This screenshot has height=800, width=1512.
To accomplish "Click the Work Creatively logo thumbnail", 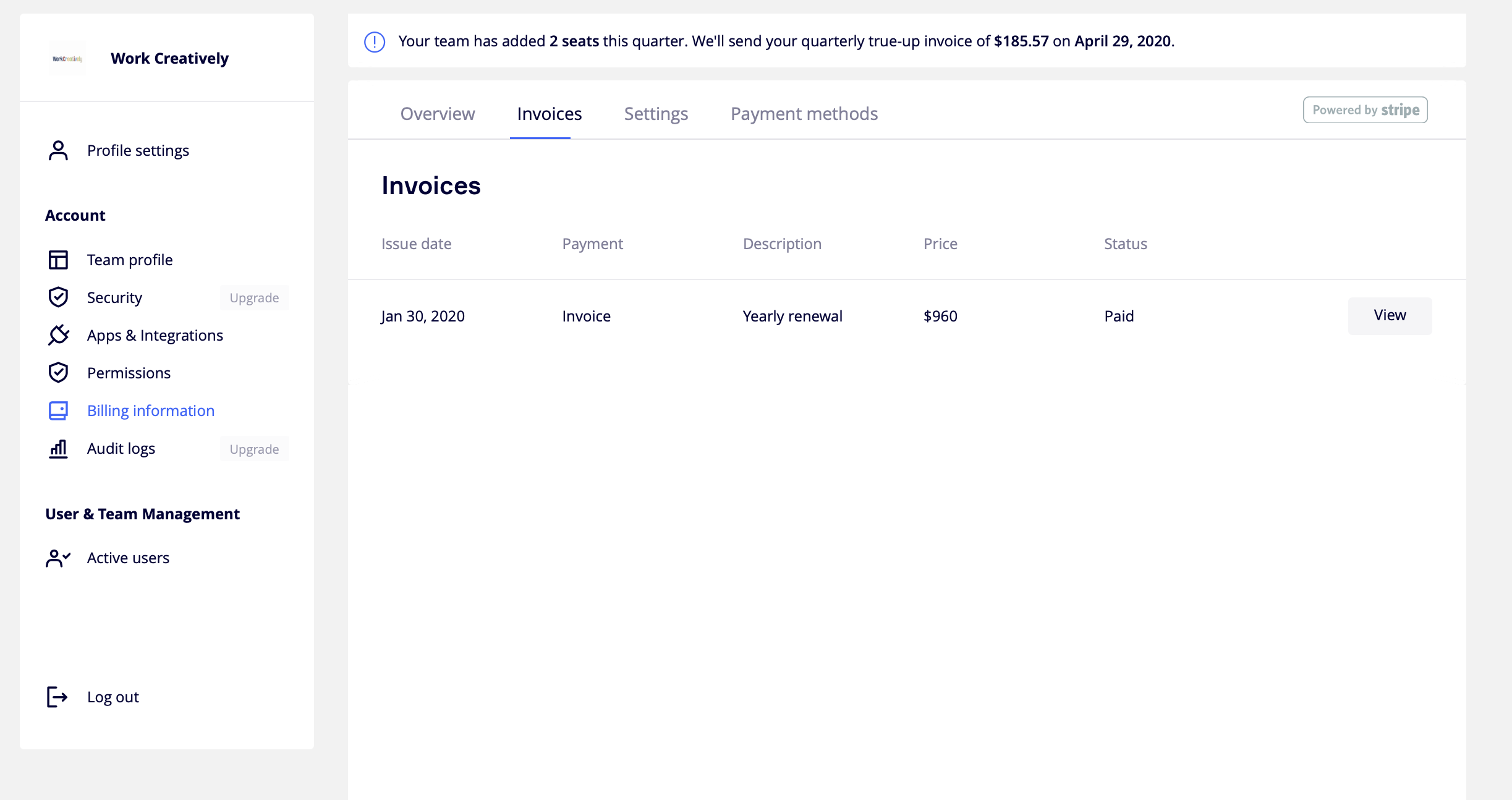I will pyautogui.click(x=67, y=59).
